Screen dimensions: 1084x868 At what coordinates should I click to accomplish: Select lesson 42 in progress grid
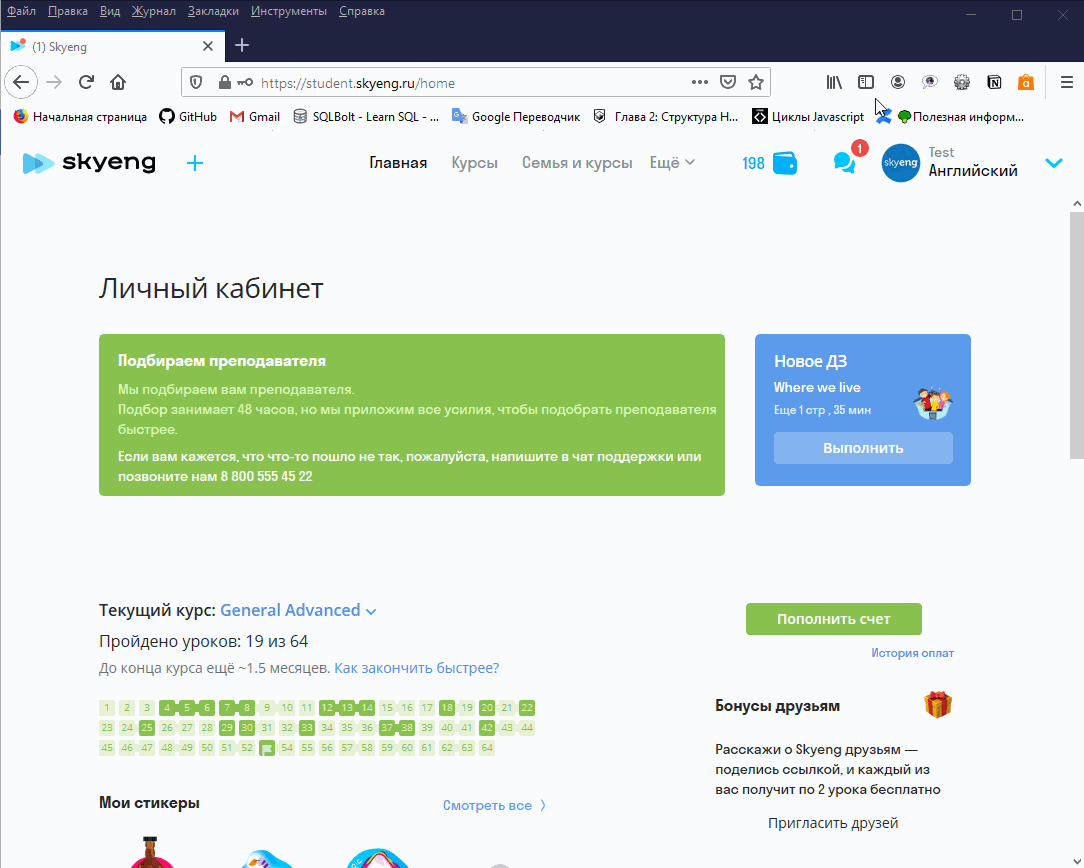click(x=487, y=728)
